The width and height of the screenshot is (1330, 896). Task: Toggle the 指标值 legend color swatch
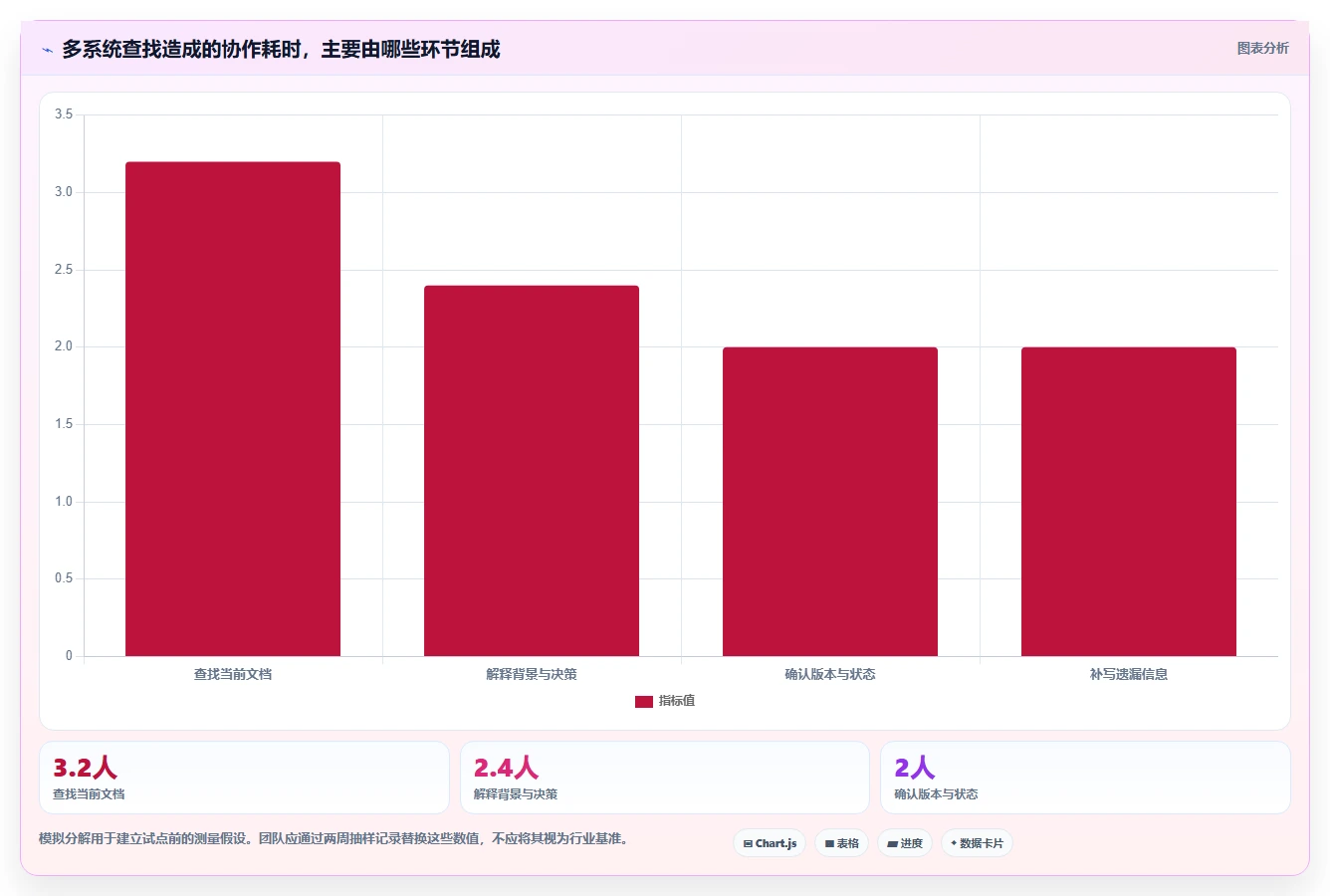point(644,702)
